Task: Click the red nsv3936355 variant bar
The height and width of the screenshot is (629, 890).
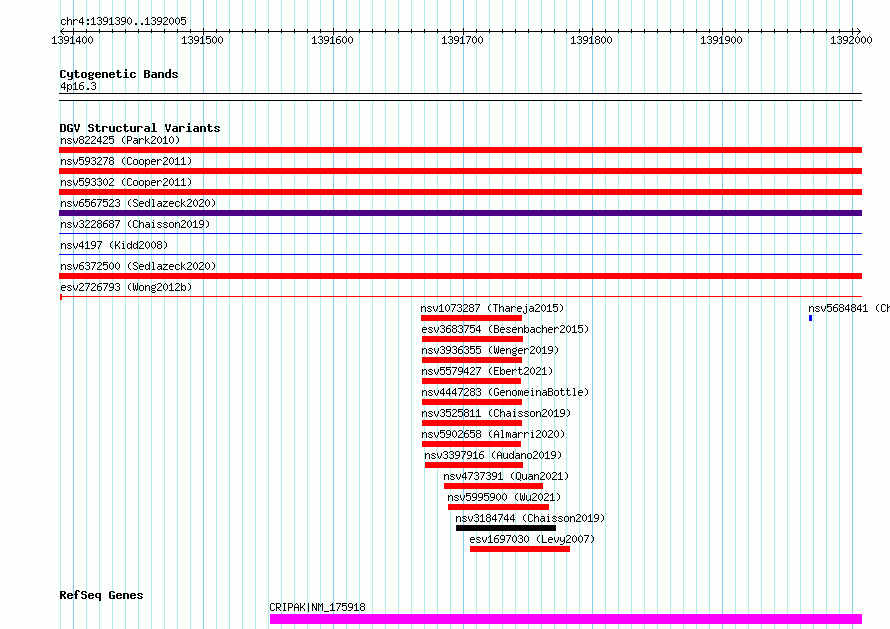Action: coord(472,360)
